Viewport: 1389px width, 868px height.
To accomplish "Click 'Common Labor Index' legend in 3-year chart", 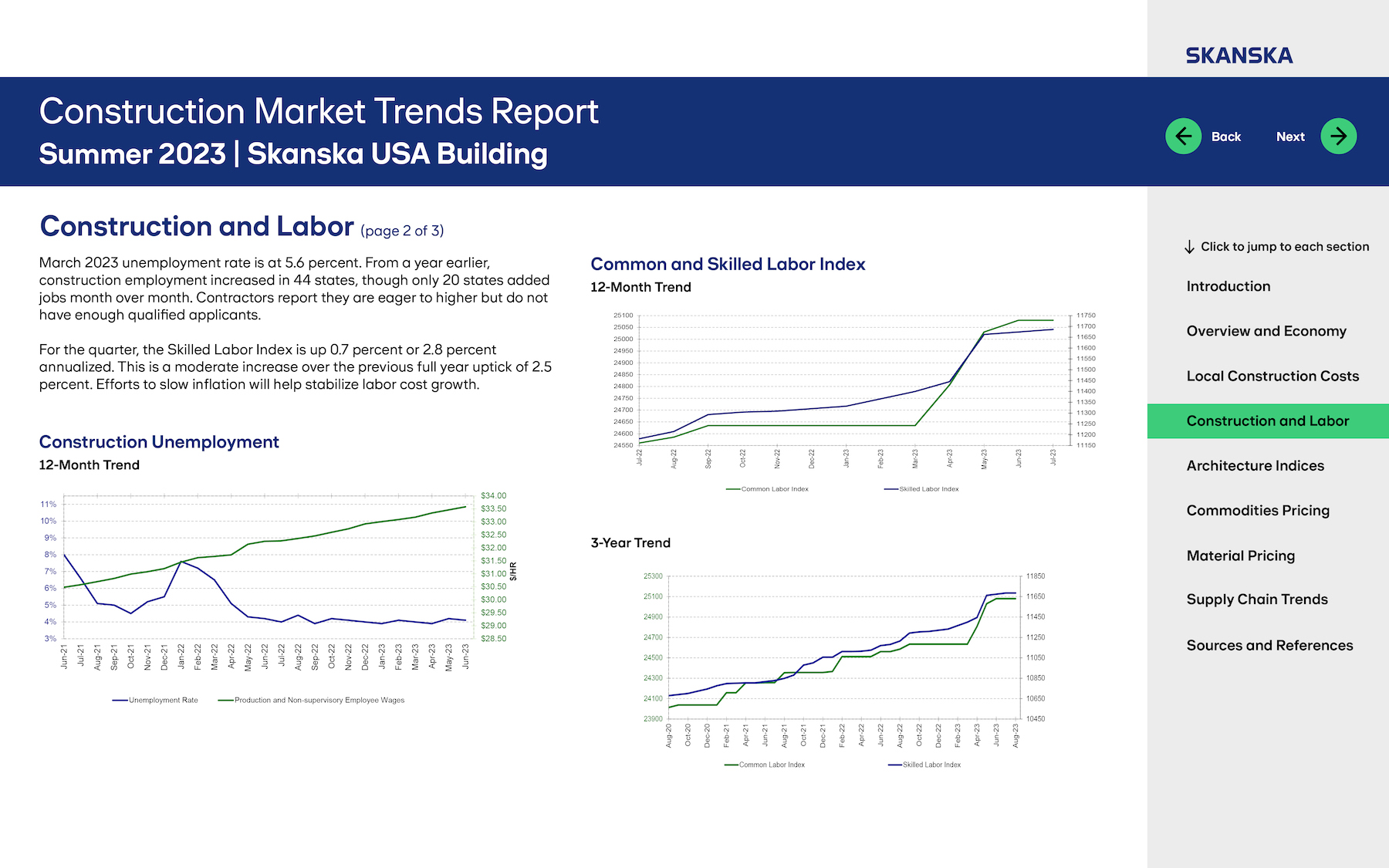I will (x=764, y=765).
